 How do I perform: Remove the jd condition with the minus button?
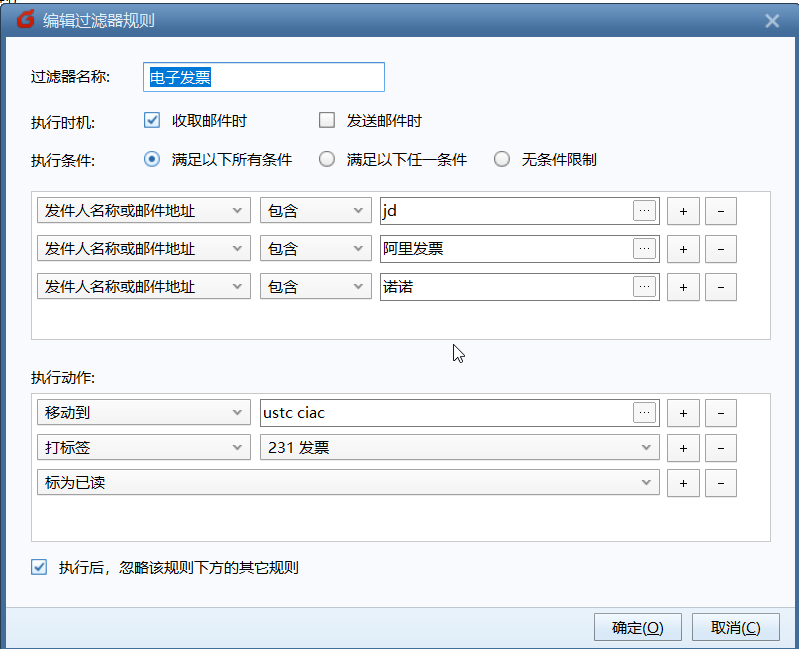coord(721,211)
